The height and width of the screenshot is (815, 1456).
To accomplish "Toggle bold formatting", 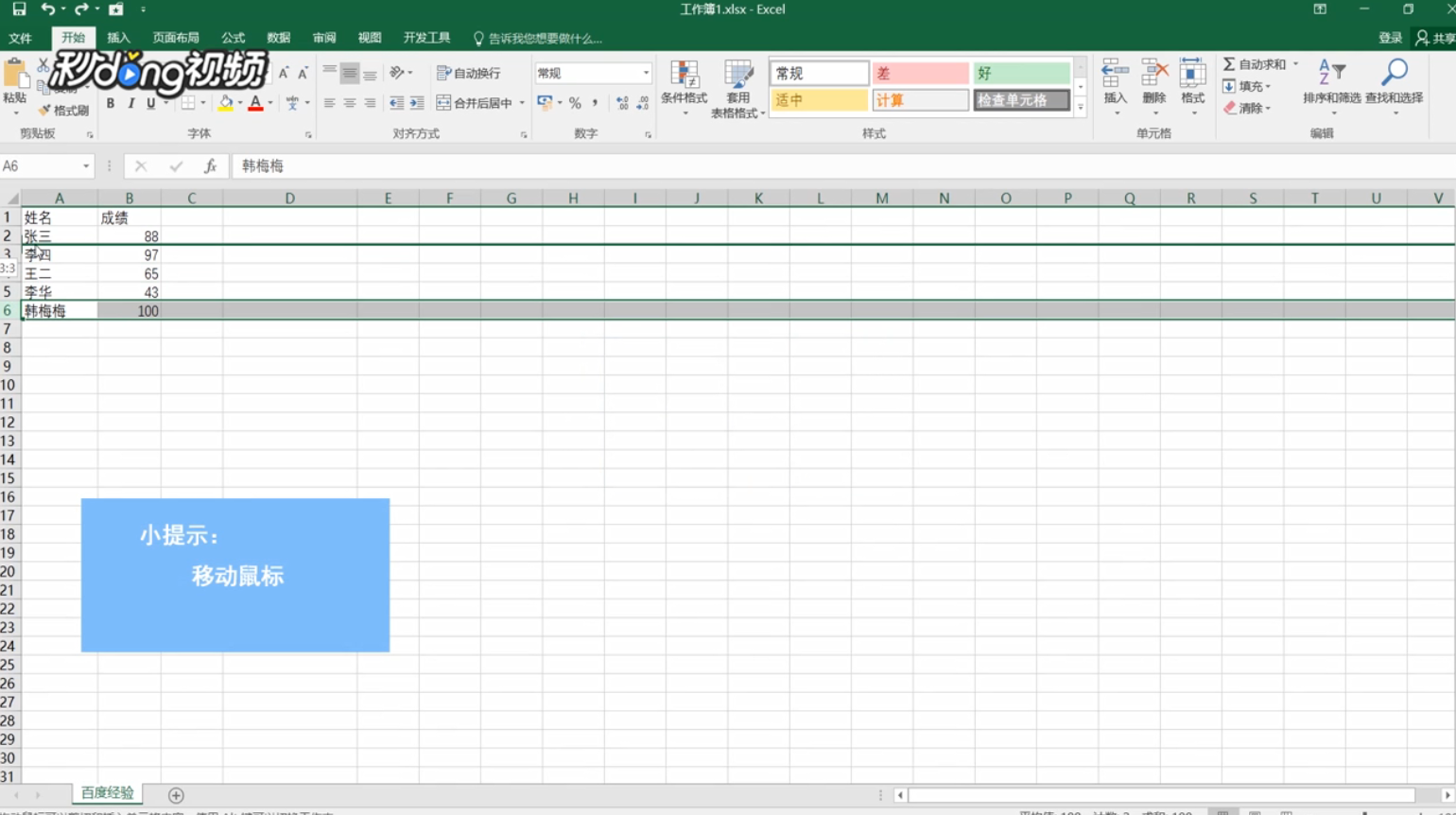I will click(x=111, y=103).
